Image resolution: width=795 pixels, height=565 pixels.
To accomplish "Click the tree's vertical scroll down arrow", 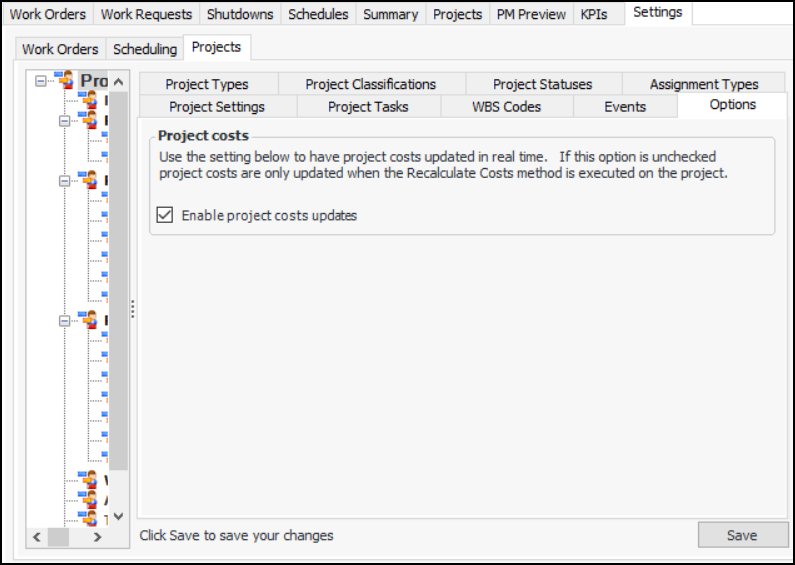I will (118, 516).
